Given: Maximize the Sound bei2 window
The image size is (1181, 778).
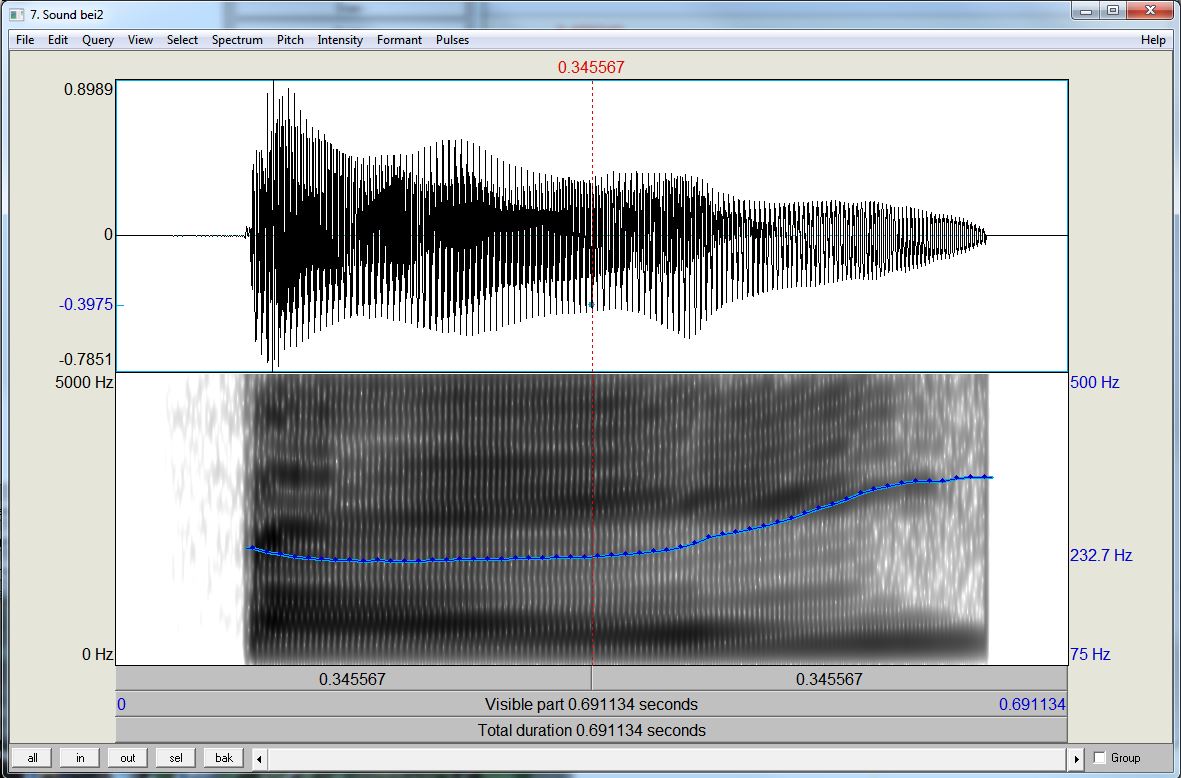Looking at the screenshot, I should tap(1113, 11).
